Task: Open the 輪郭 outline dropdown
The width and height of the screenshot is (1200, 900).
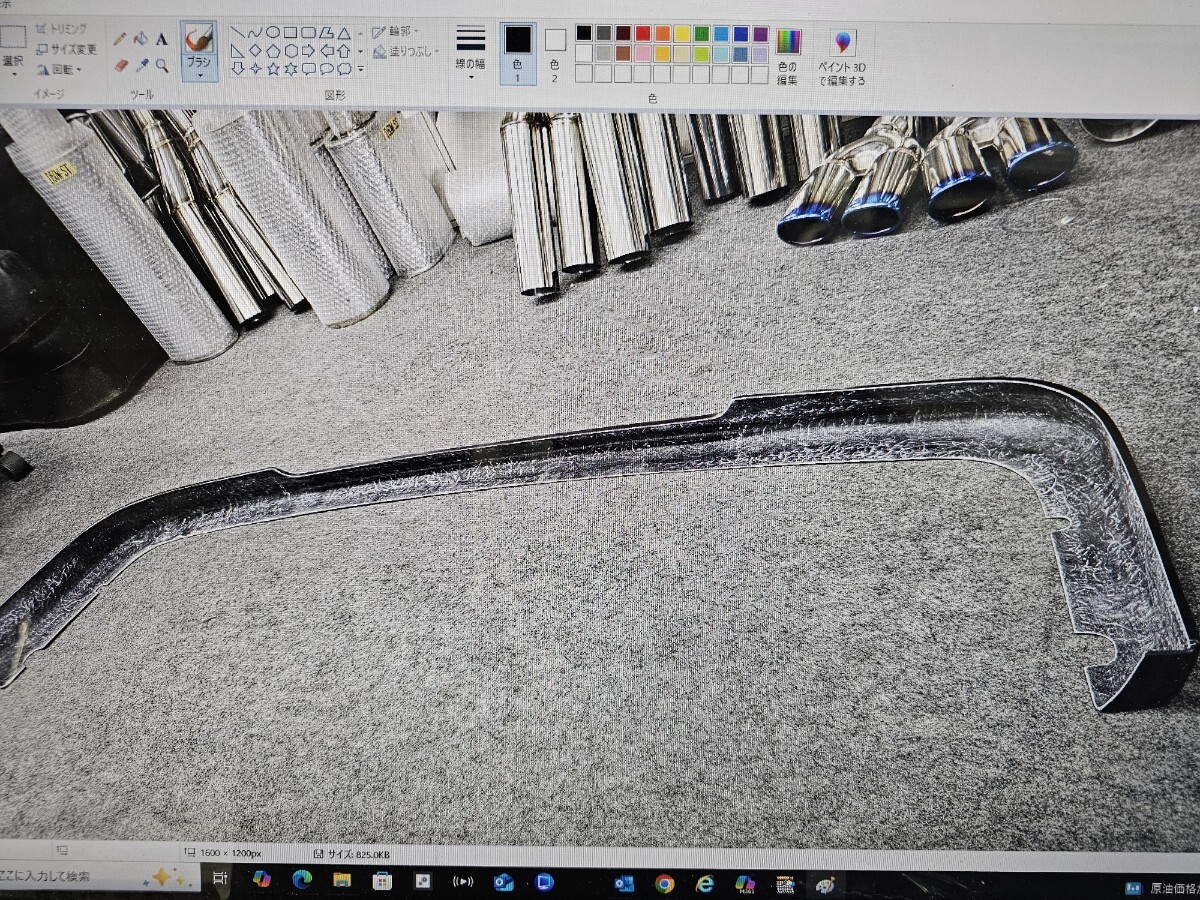Action: tap(396, 31)
